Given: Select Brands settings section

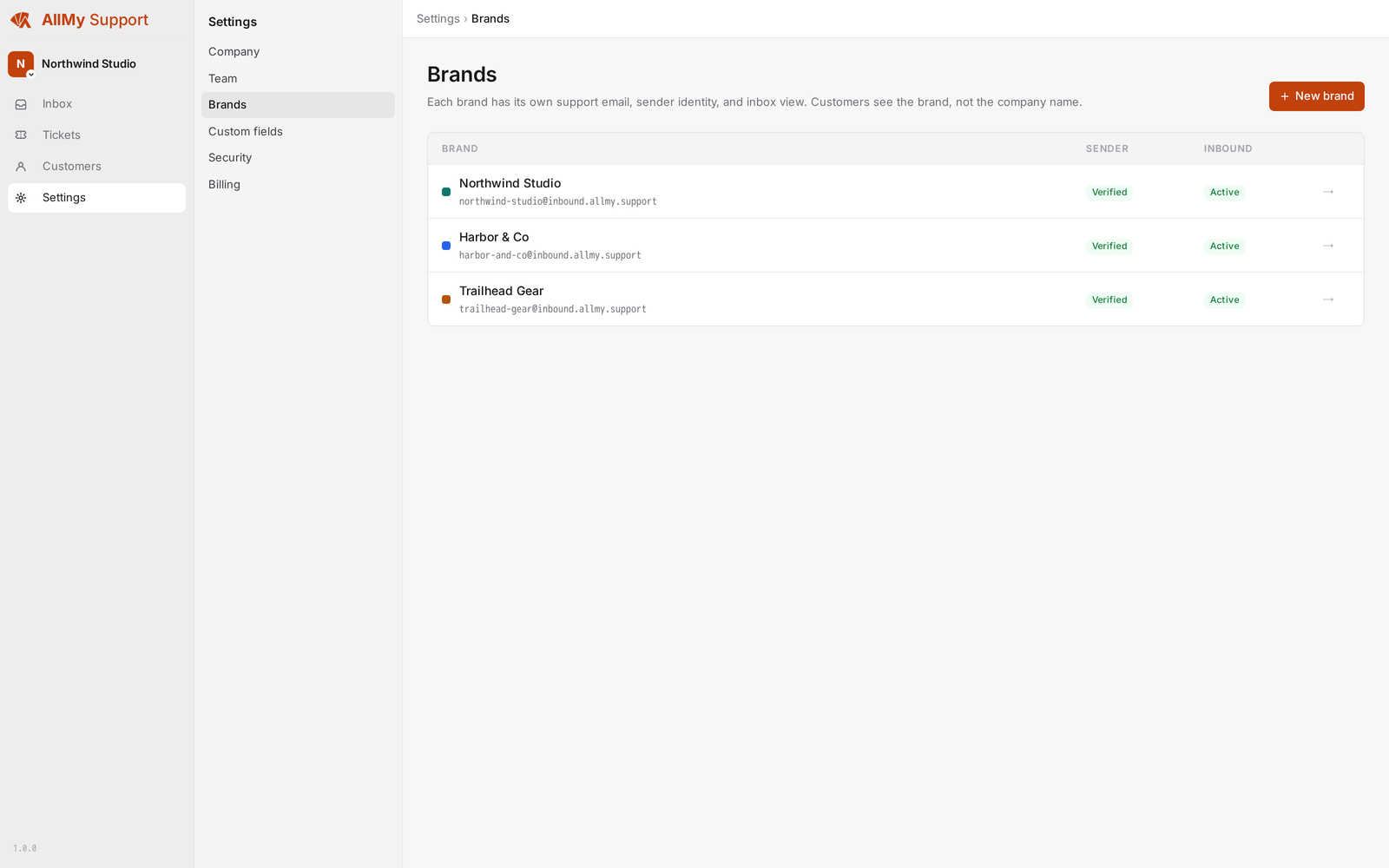Looking at the screenshot, I should tap(298, 105).
